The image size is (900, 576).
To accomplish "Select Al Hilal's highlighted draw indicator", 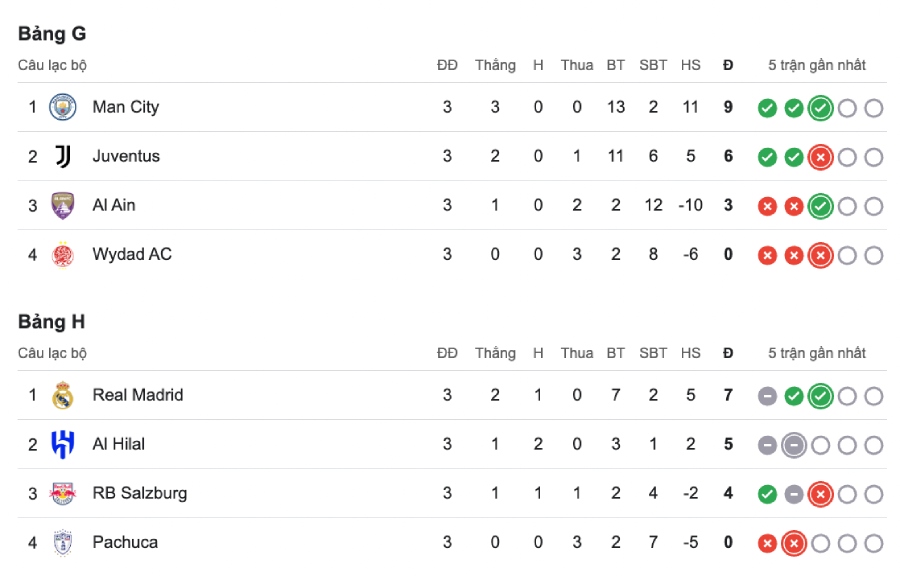I will (x=794, y=445).
